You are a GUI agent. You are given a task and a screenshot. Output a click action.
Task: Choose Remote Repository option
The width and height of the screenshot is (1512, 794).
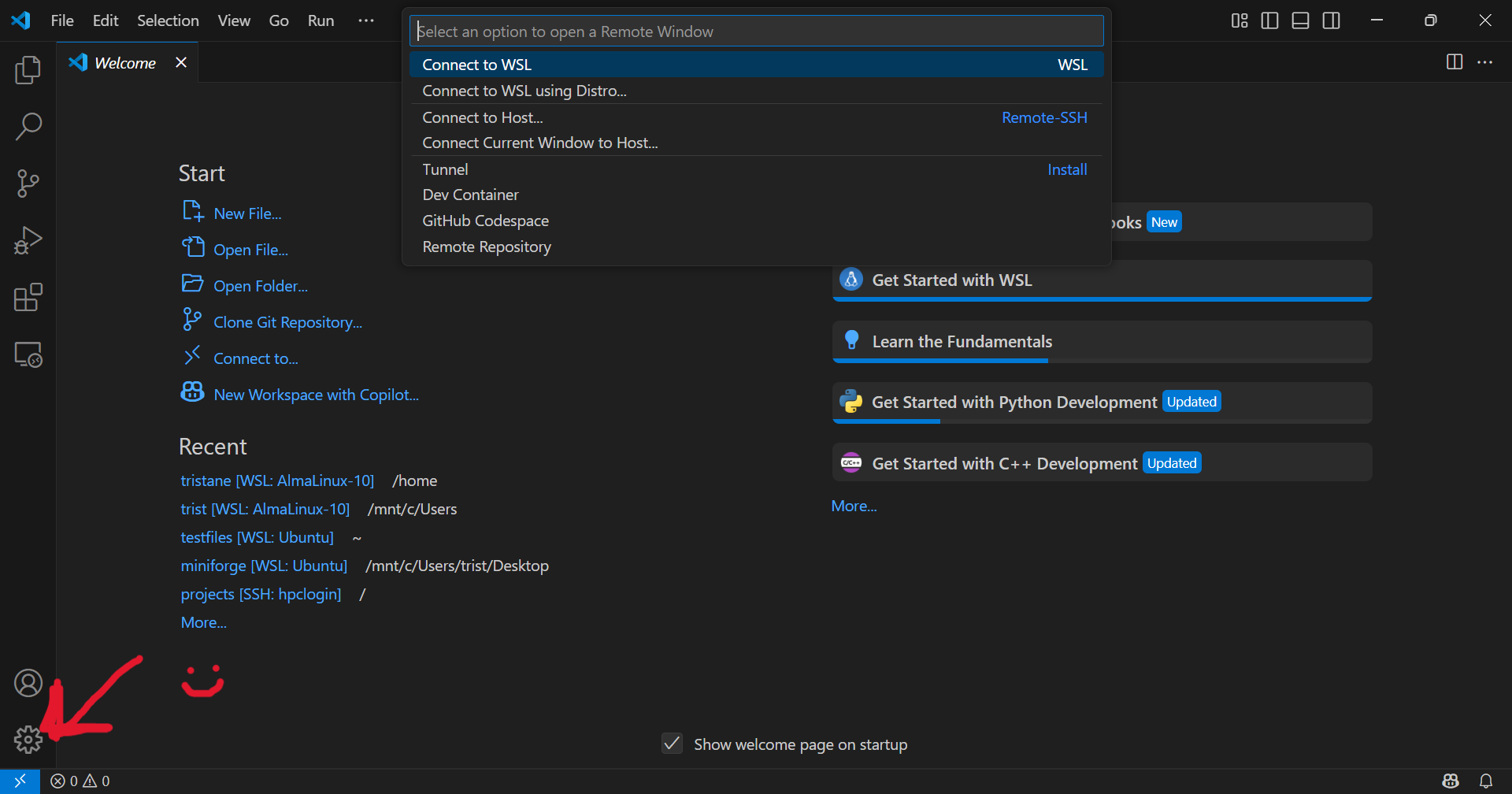pyautogui.click(x=756, y=247)
